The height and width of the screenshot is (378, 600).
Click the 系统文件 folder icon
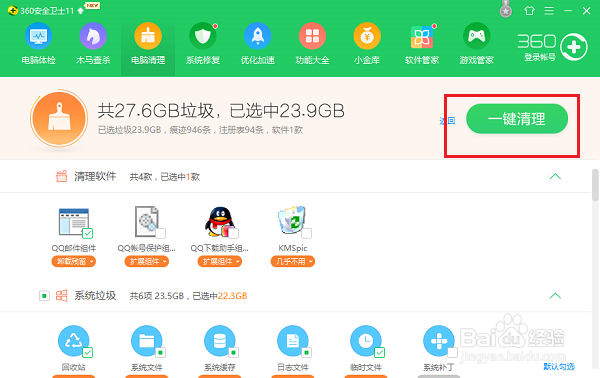pyautogui.click(x=147, y=341)
